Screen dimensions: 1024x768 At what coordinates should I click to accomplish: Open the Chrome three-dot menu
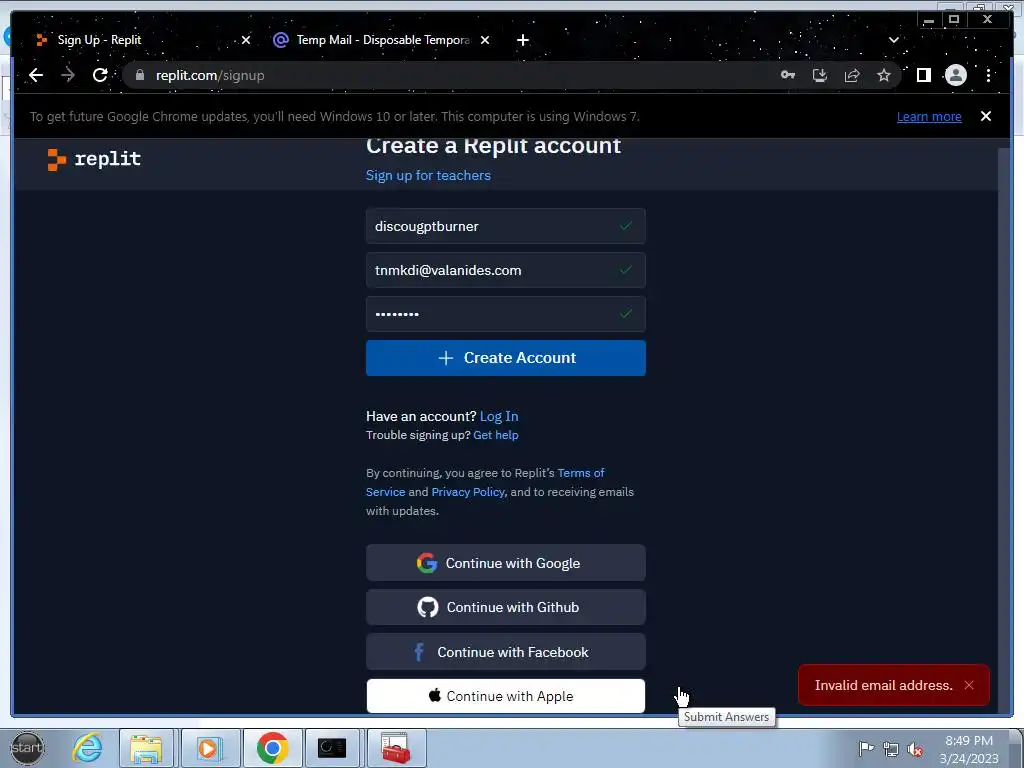tap(988, 75)
